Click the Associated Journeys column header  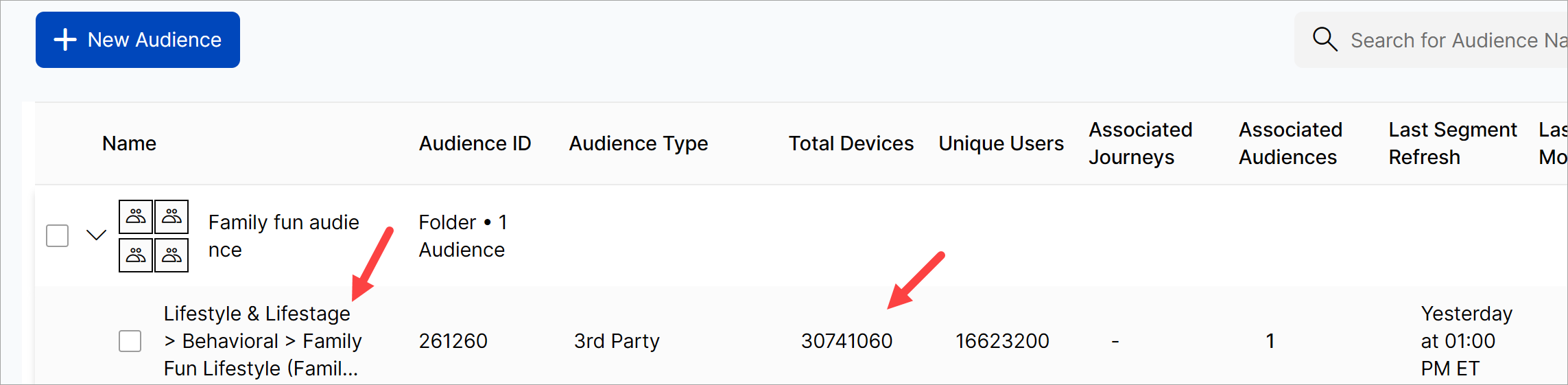coord(1140,143)
